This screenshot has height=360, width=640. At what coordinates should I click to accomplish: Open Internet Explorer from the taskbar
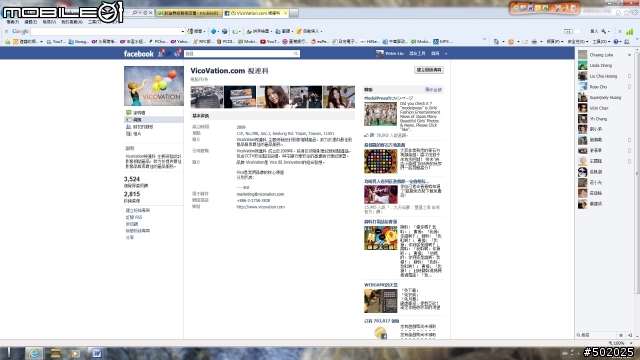[x=34, y=353]
